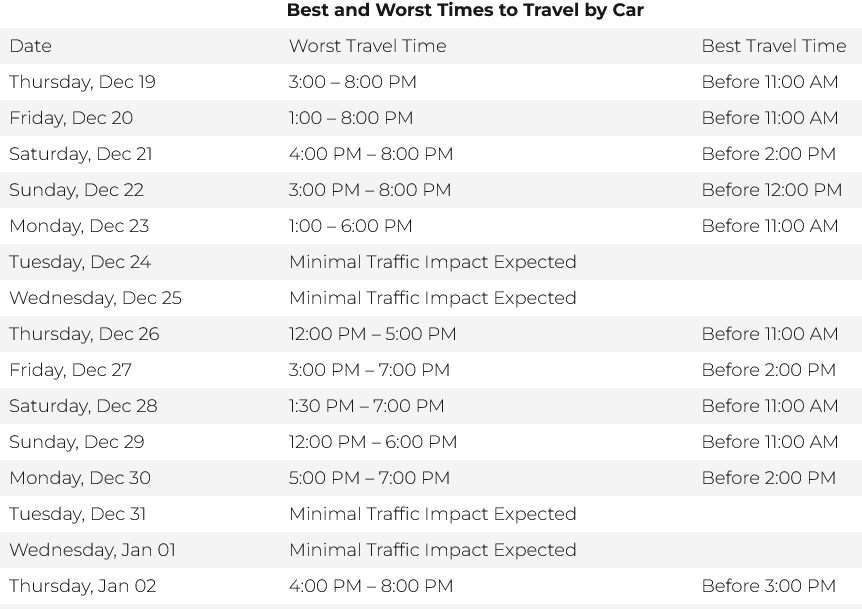The width and height of the screenshot is (862, 609).
Task: Select the 'Thursday, Jan 02' date cell
Action: pyautogui.click(x=82, y=586)
